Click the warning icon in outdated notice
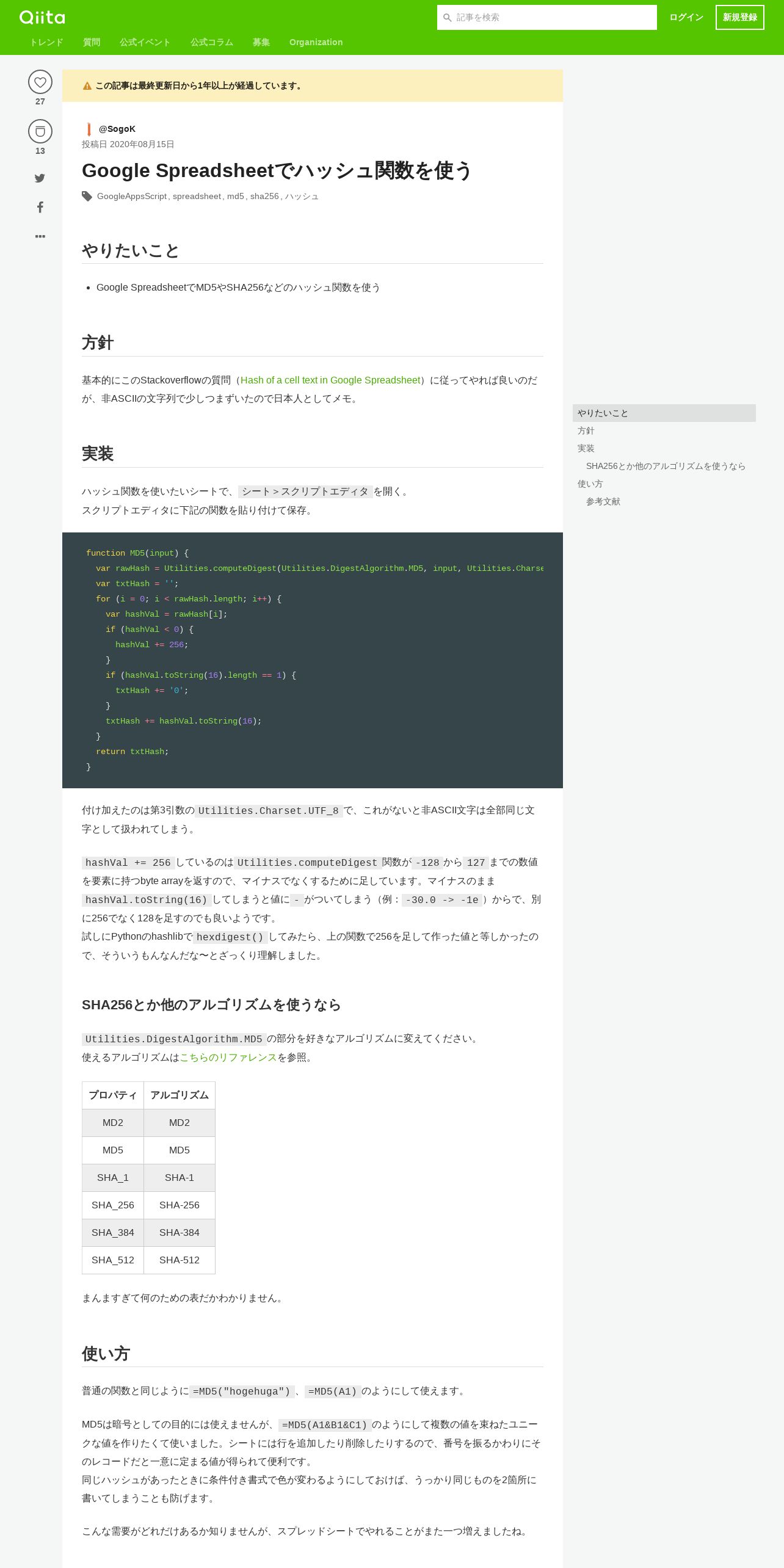Viewport: 784px width, 1568px height. click(87, 86)
